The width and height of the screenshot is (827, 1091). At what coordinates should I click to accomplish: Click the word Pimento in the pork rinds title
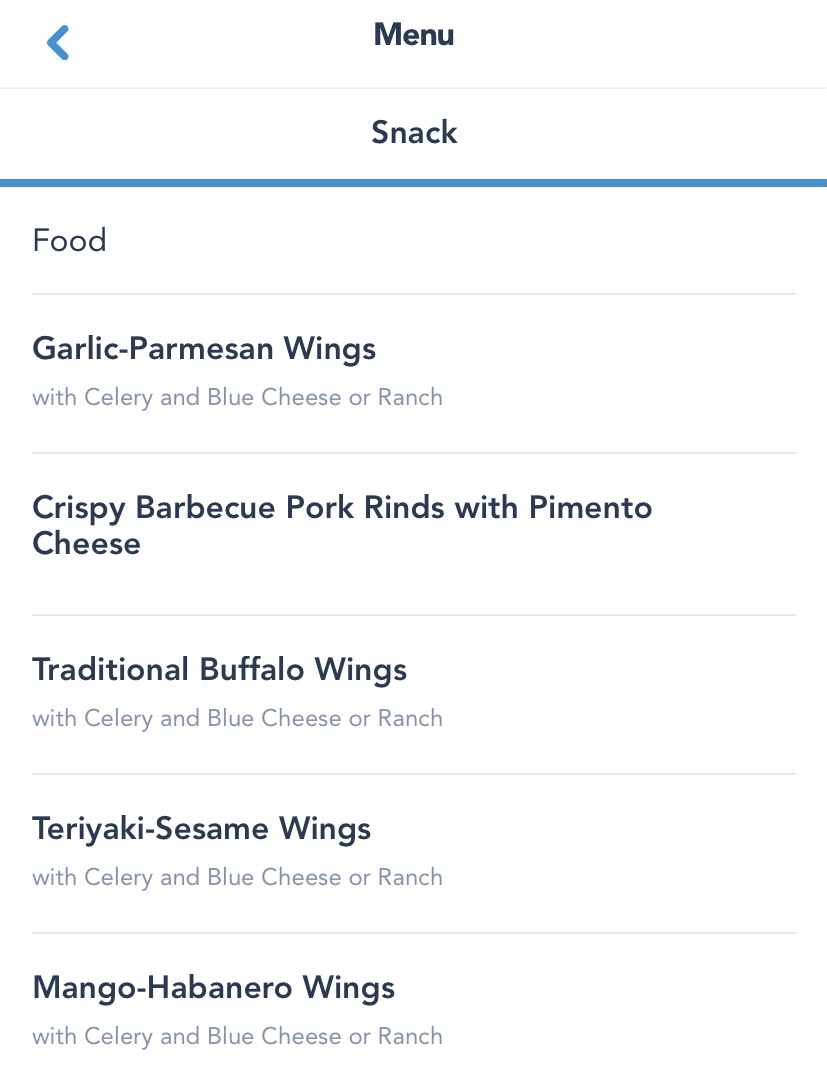click(x=590, y=508)
